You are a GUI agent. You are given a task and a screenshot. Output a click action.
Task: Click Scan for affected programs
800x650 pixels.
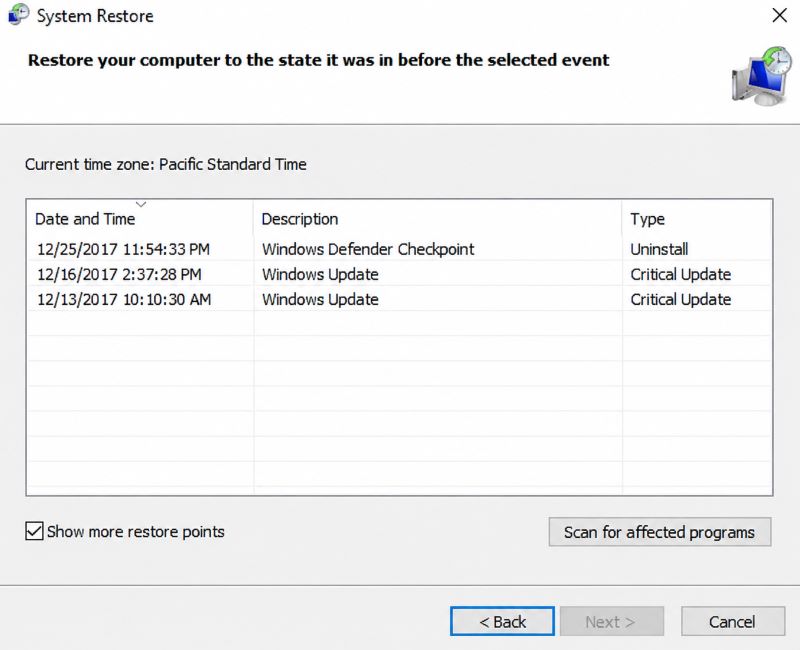pos(660,532)
